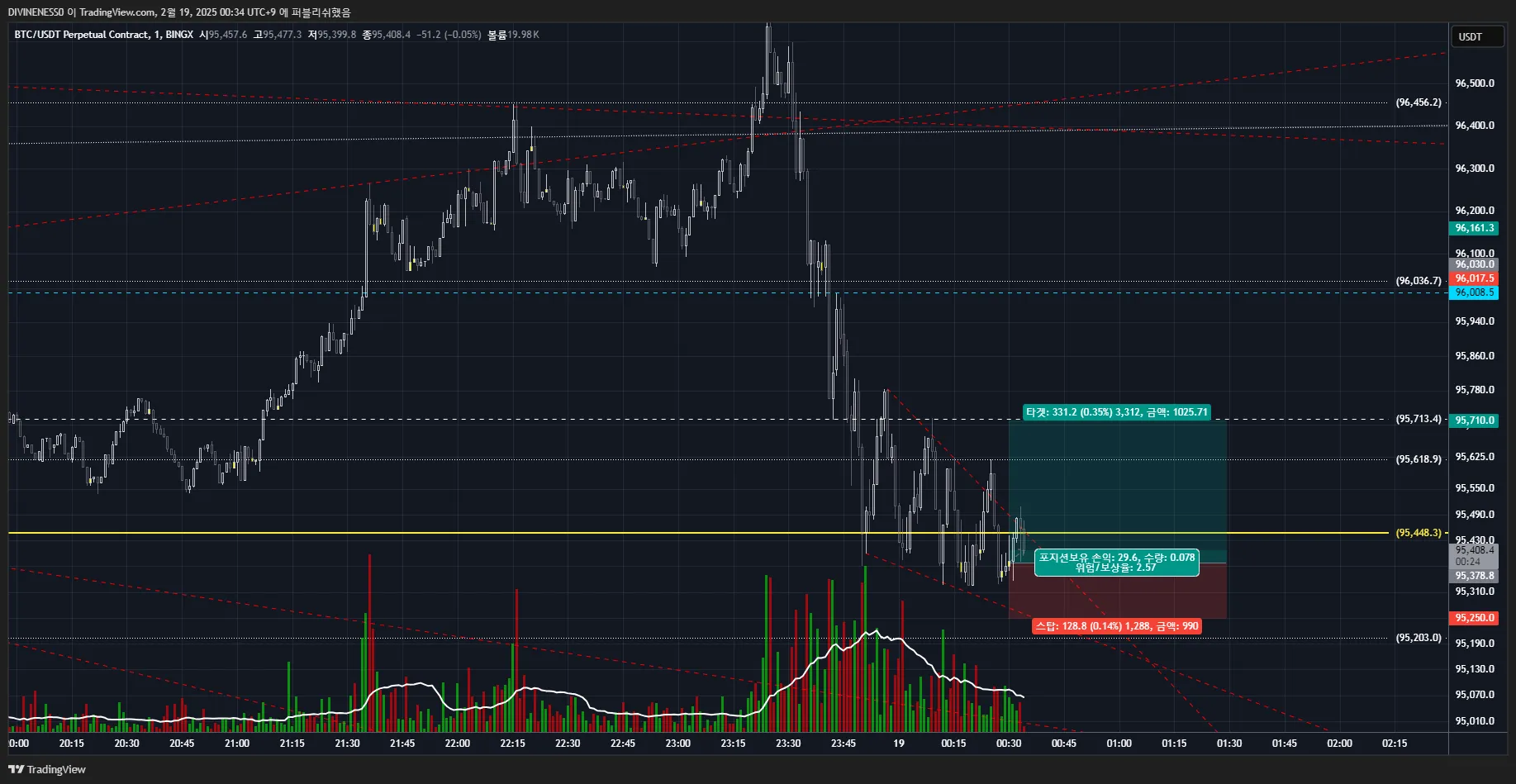This screenshot has width=1516, height=784.
Task: Click the 02:15 time axis label
Action: pos(1395,744)
